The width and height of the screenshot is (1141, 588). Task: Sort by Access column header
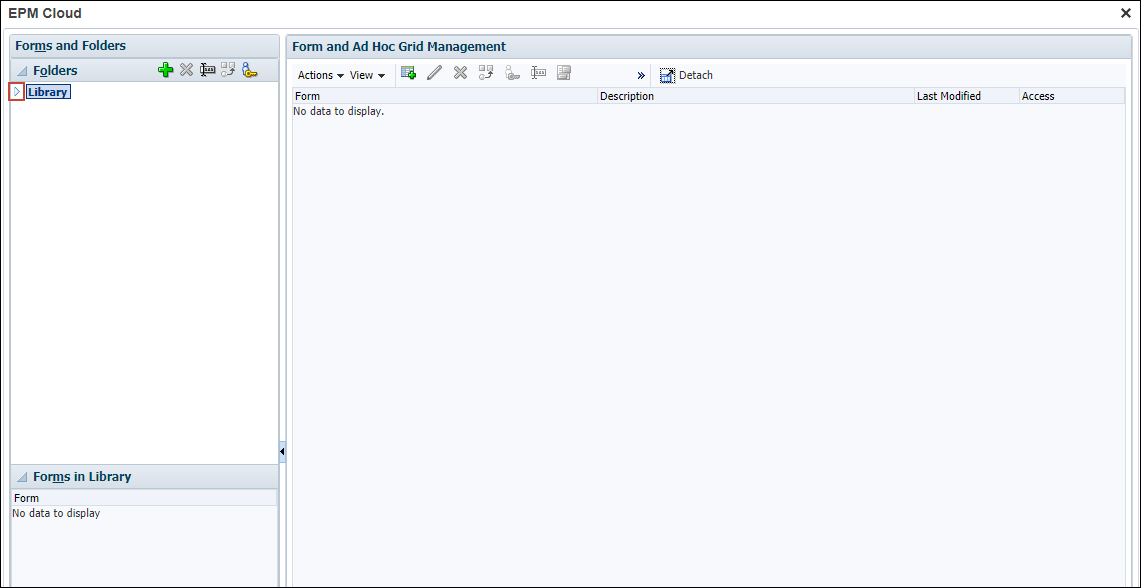coord(1072,96)
